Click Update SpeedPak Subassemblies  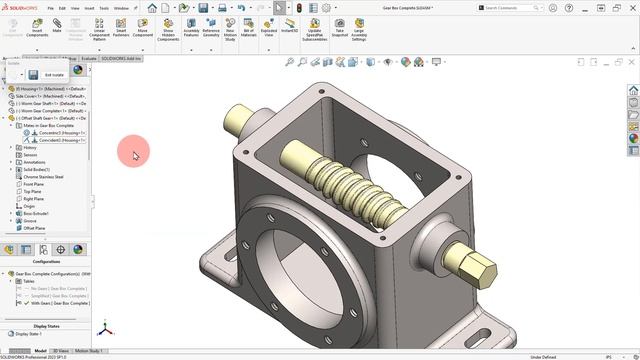315,29
